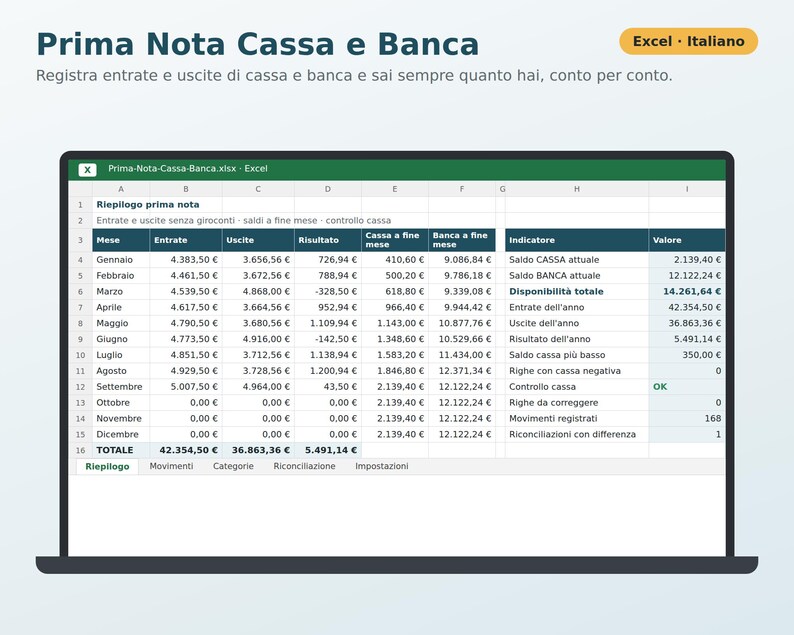The height and width of the screenshot is (635, 794).
Task: Go to the Riconciliazione sheet tab
Action: 304,466
